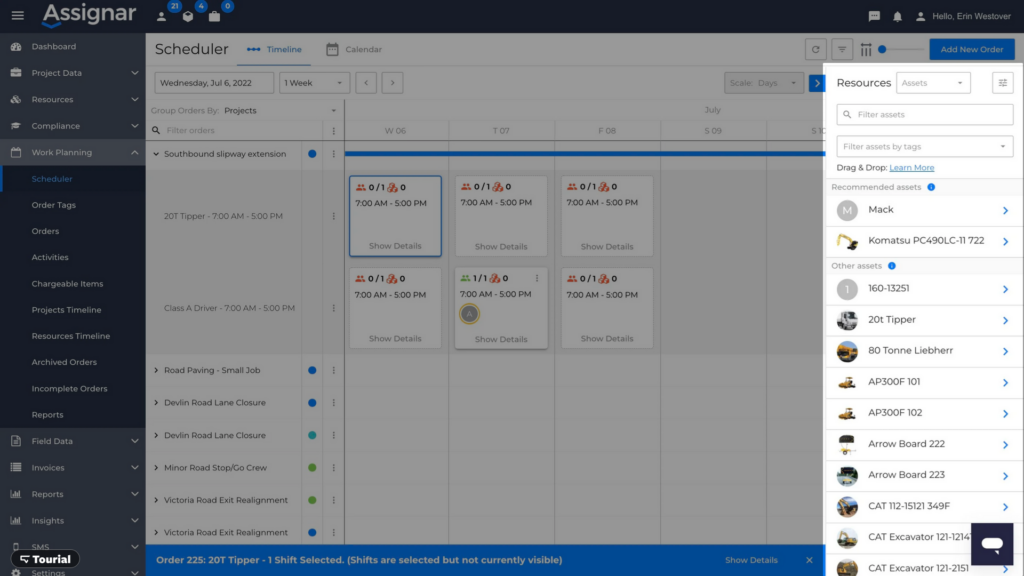Click the worker icon with 21 badge
This screenshot has height=576, width=1024.
[161, 16]
